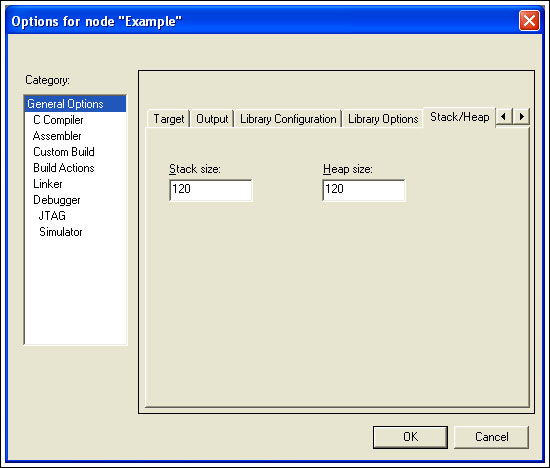Dismiss the dialog with the Cancel button
This screenshot has width=550, height=468.
click(491, 437)
